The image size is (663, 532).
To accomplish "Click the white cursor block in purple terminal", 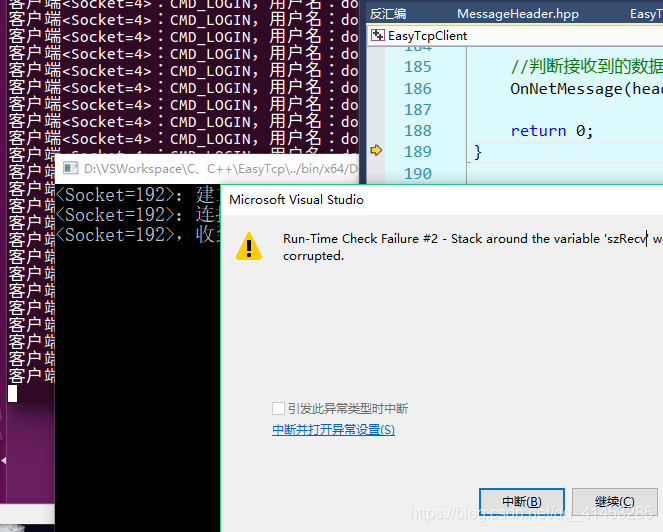I will (12, 393).
